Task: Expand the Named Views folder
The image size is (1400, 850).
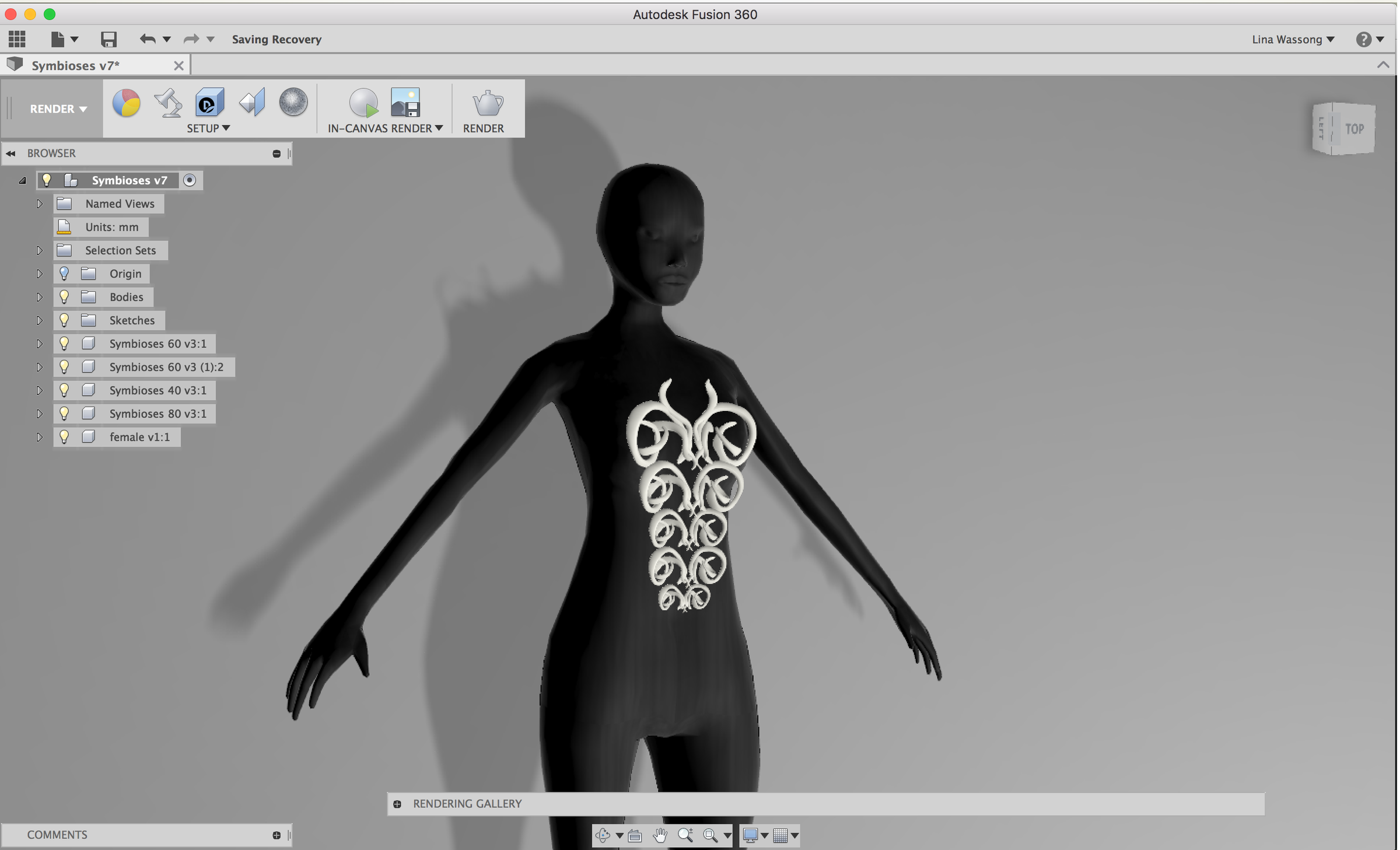Action: coord(40,204)
